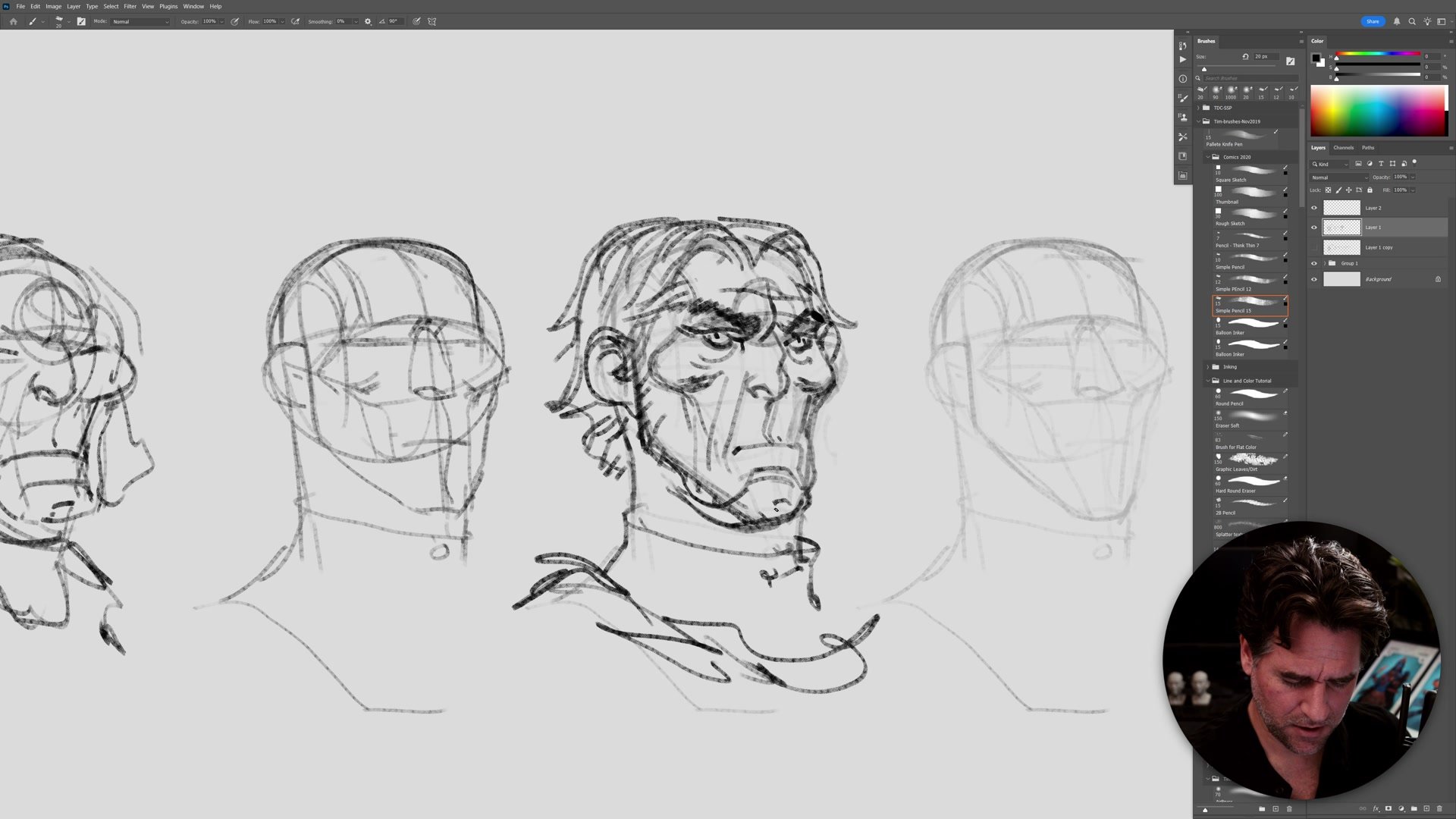Show the Layer 1 copy layer

pyautogui.click(x=1314, y=247)
